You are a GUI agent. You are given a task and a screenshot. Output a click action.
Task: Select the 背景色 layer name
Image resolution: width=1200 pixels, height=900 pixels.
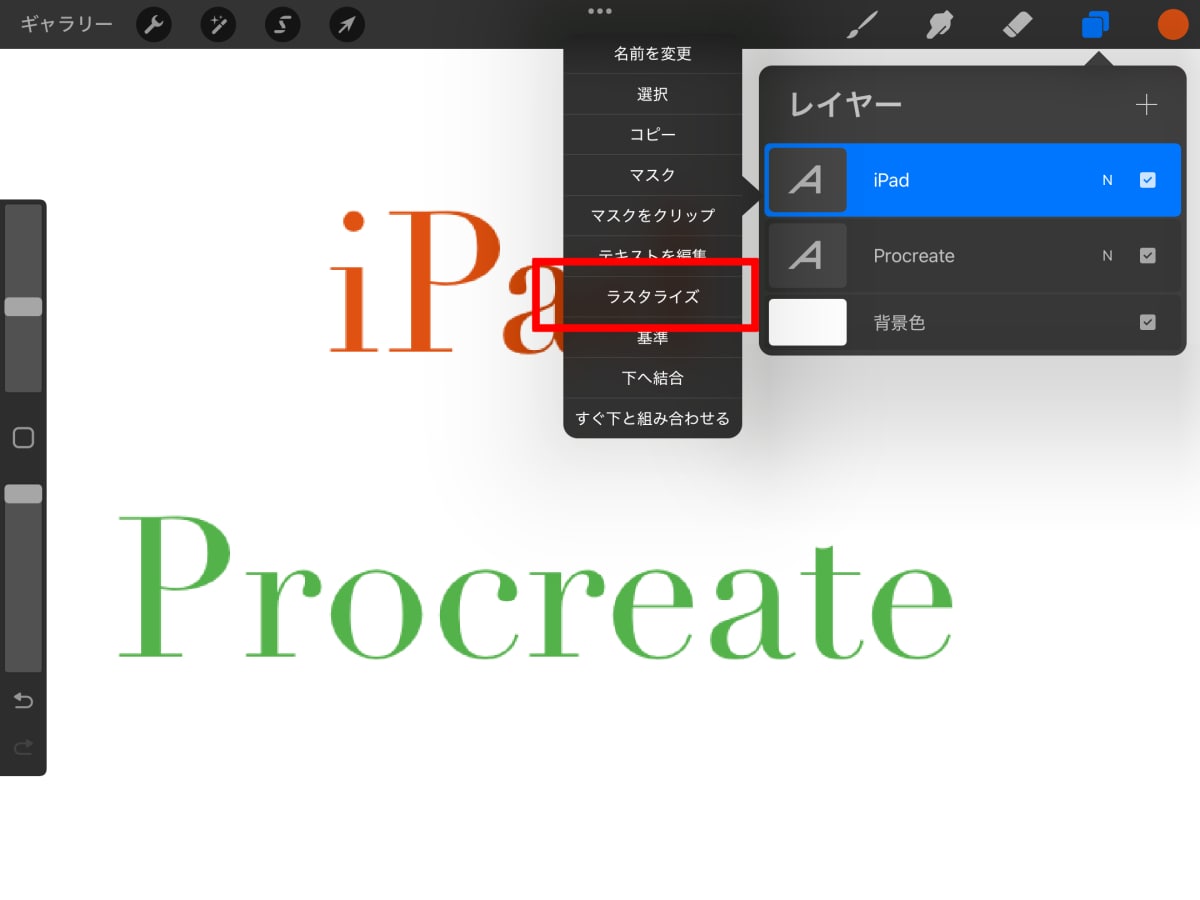899,323
